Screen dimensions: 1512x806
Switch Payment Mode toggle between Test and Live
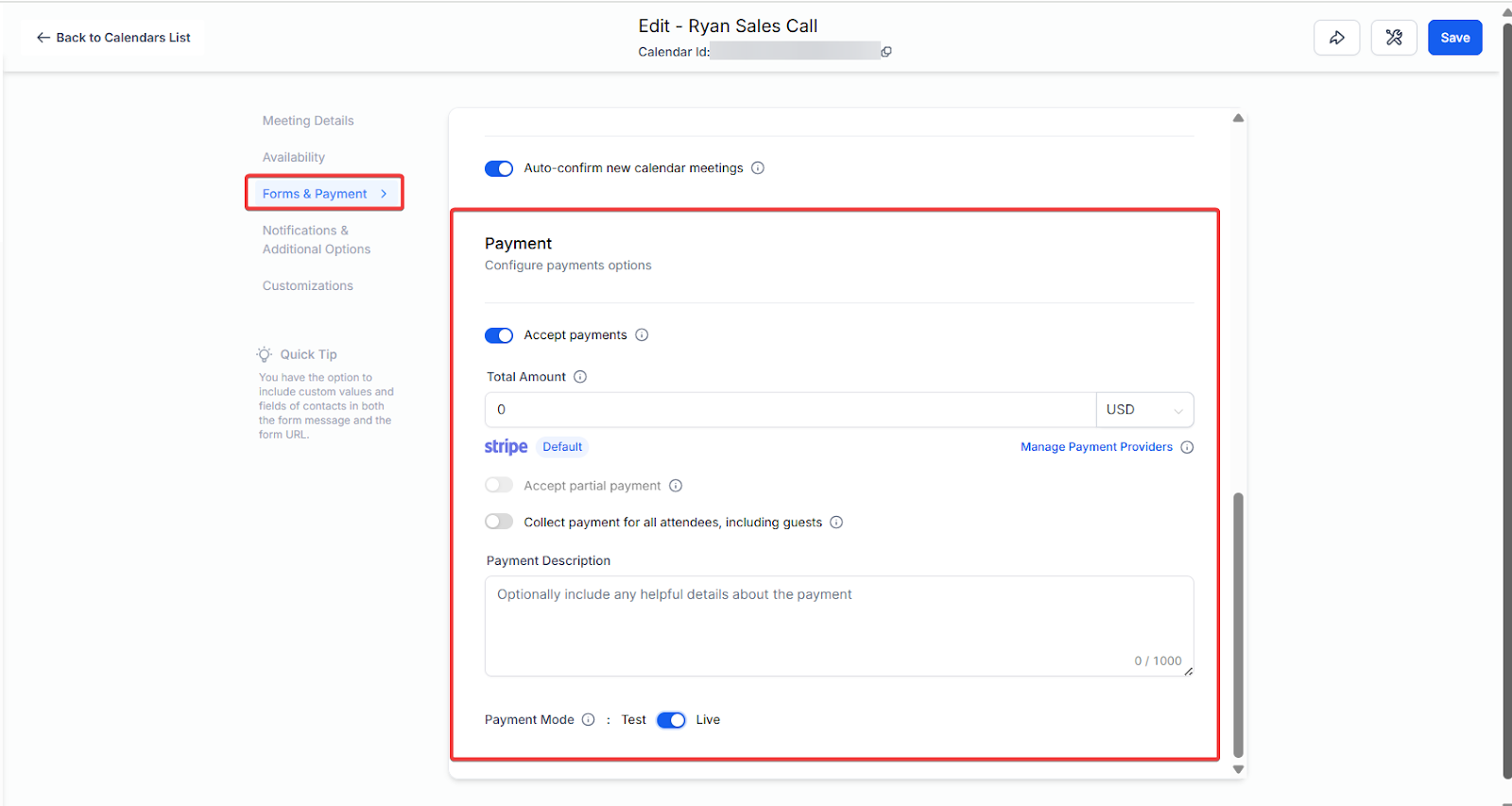coord(671,720)
